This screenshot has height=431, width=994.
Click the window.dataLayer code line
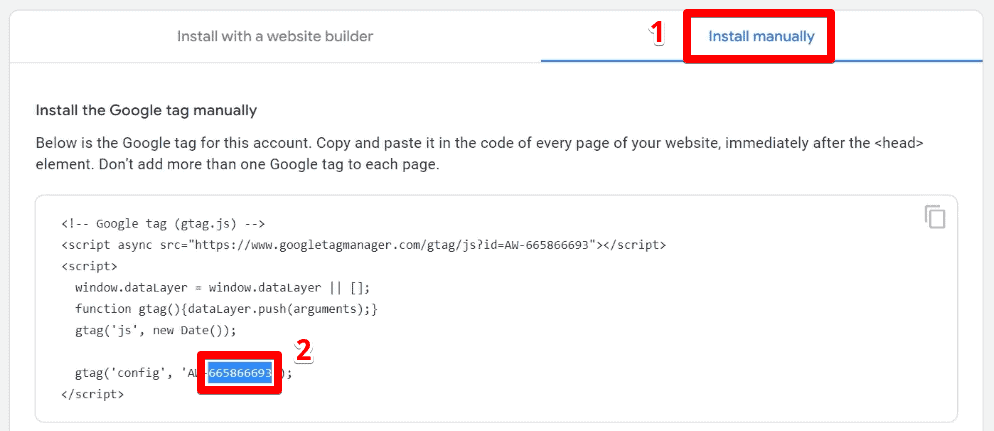[x=222, y=288]
